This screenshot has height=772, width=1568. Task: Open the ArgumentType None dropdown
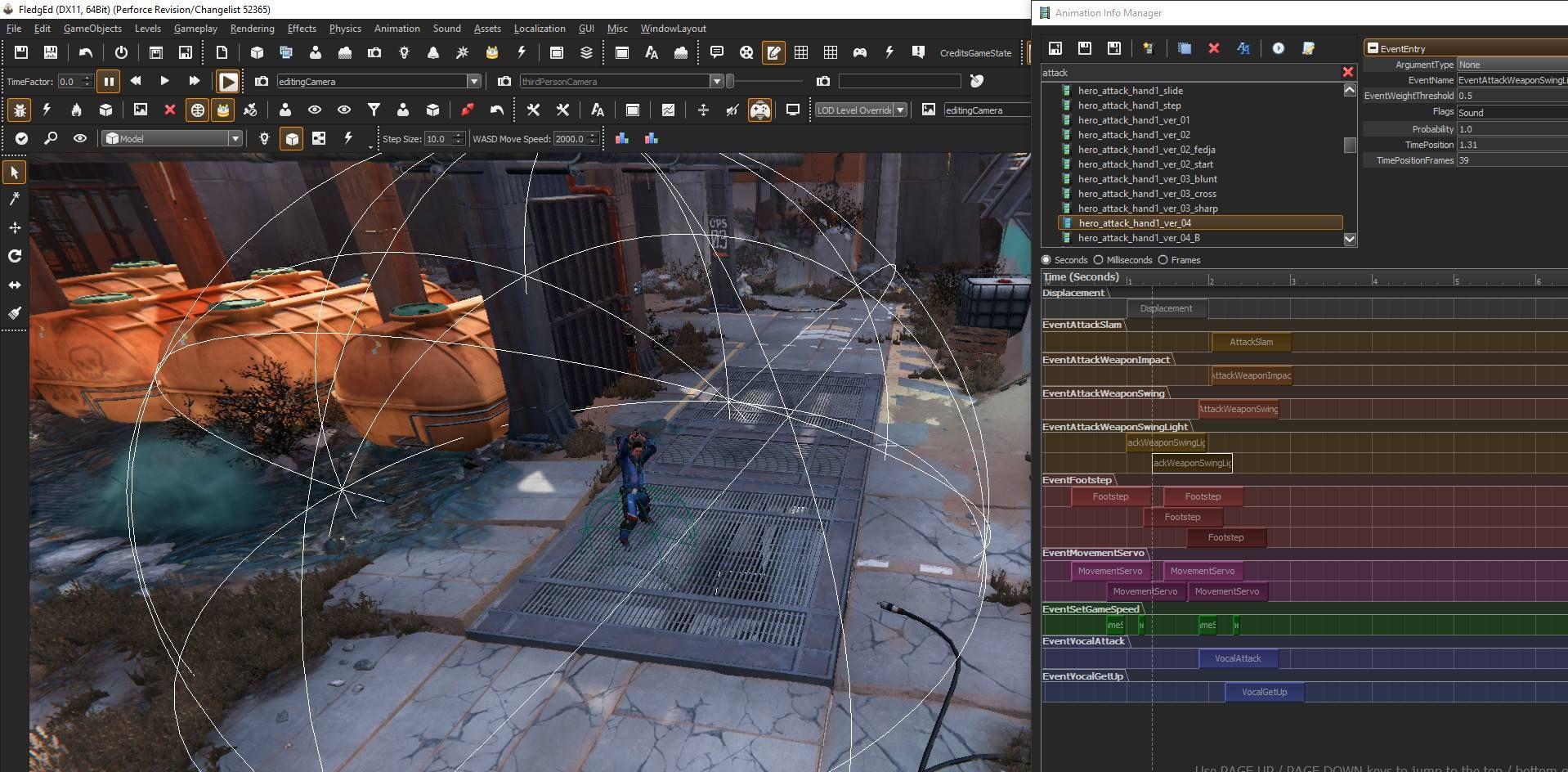coord(1512,65)
